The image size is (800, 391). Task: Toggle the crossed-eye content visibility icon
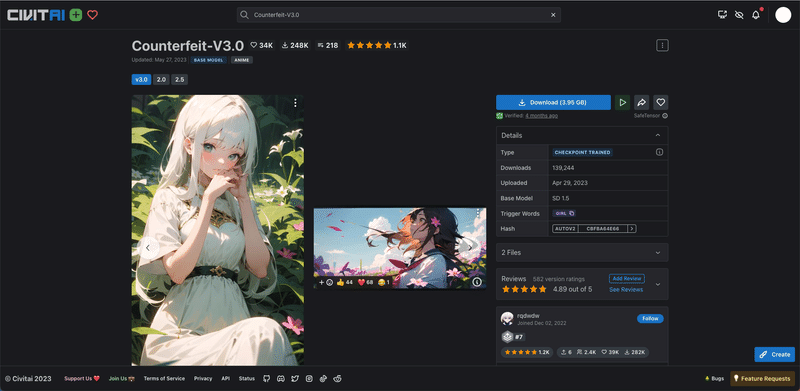pos(739,15)
